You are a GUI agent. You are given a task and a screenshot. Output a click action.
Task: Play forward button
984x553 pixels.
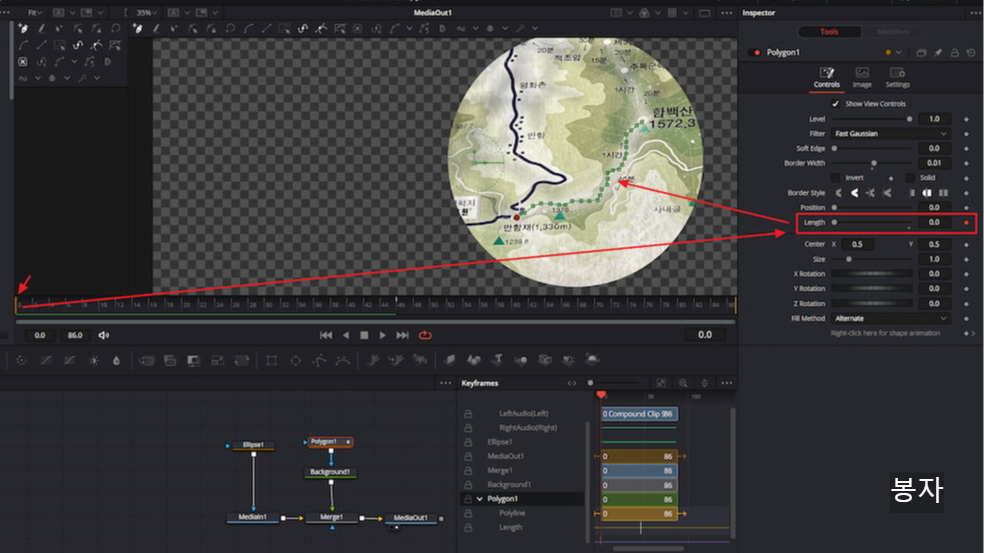(x=382, y=335)
